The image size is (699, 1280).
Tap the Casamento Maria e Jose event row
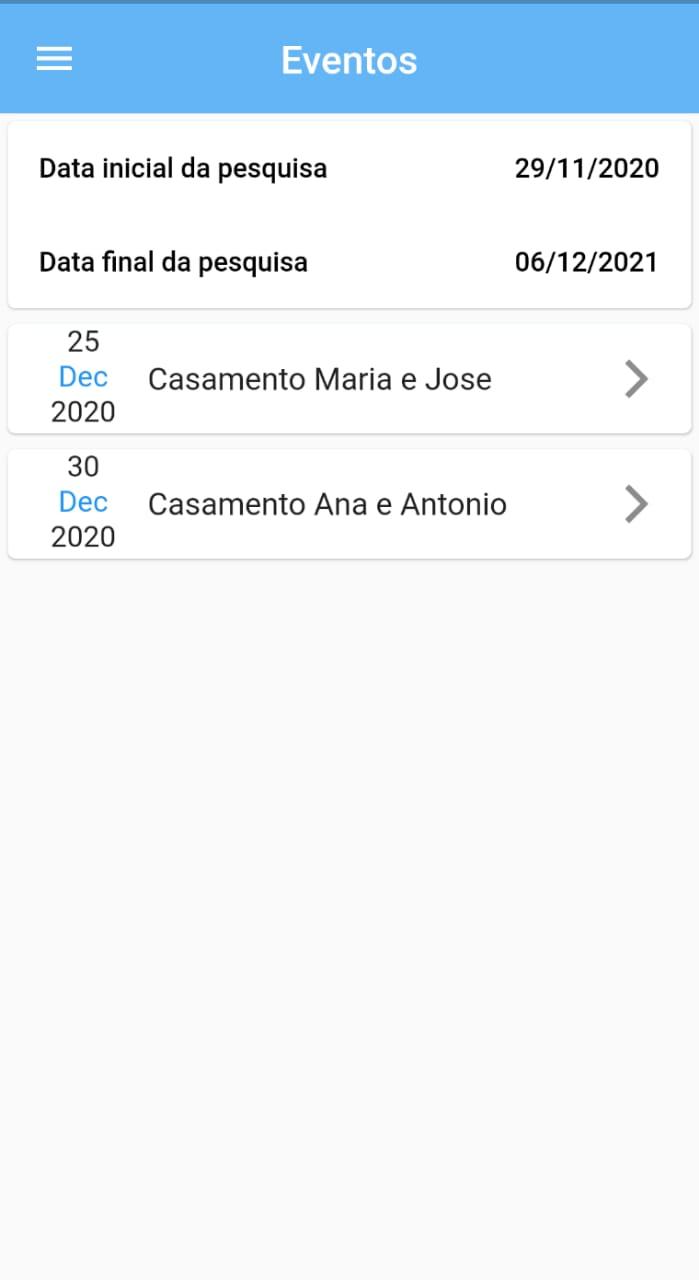tap(320, 379)
